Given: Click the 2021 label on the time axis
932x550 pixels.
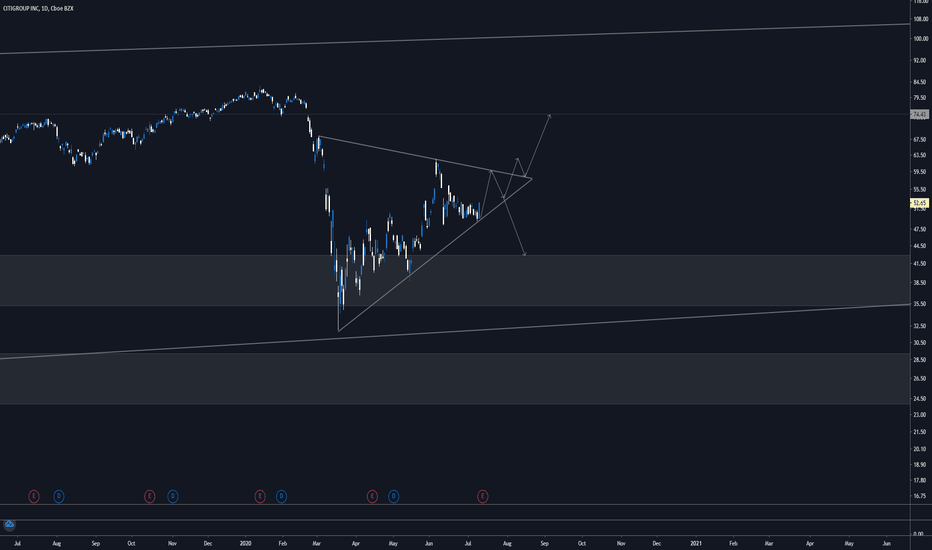Looking at the screenshot, I should [x=696, y=543].
